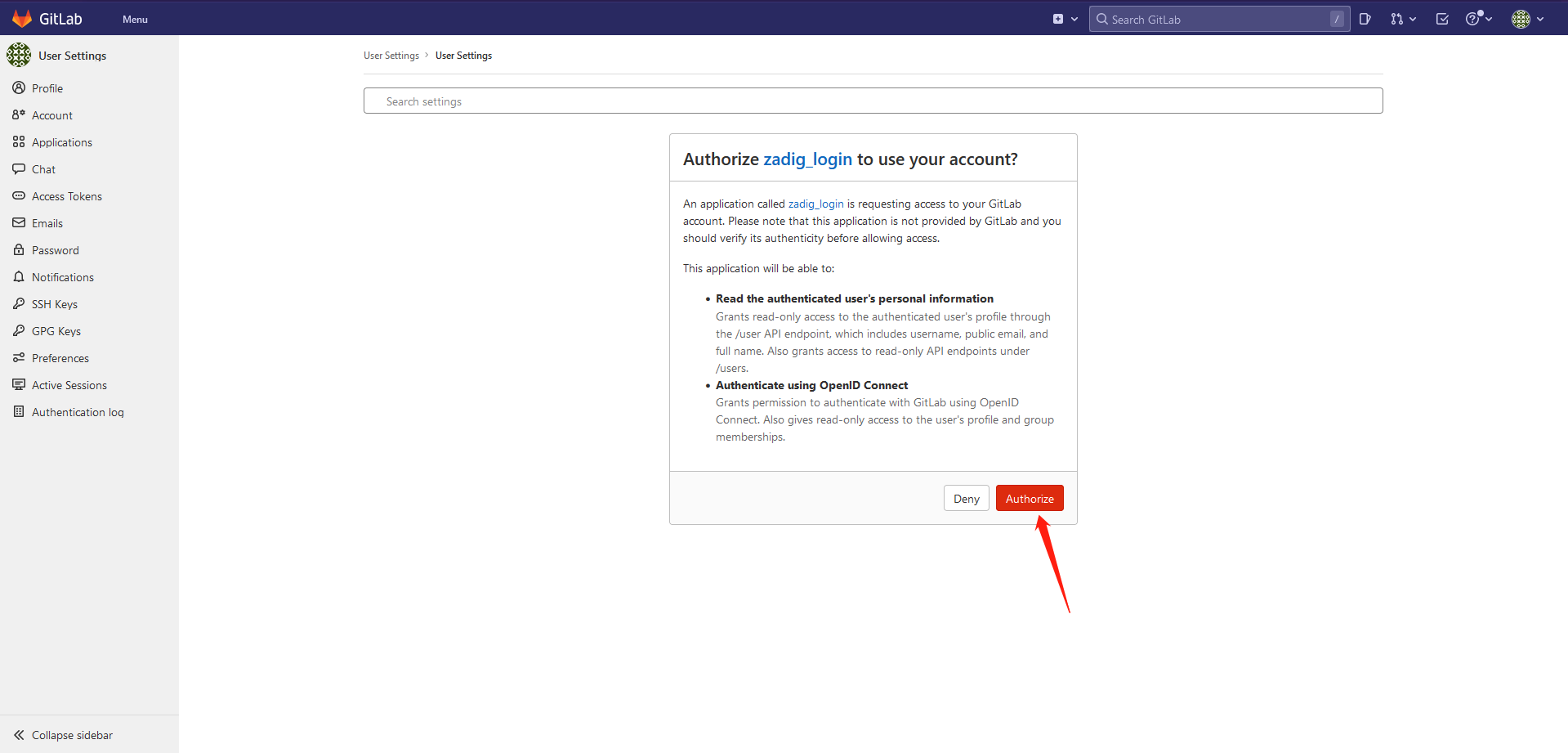
Task: Click the GPG Keys key icon
Action: coord(19,330)
